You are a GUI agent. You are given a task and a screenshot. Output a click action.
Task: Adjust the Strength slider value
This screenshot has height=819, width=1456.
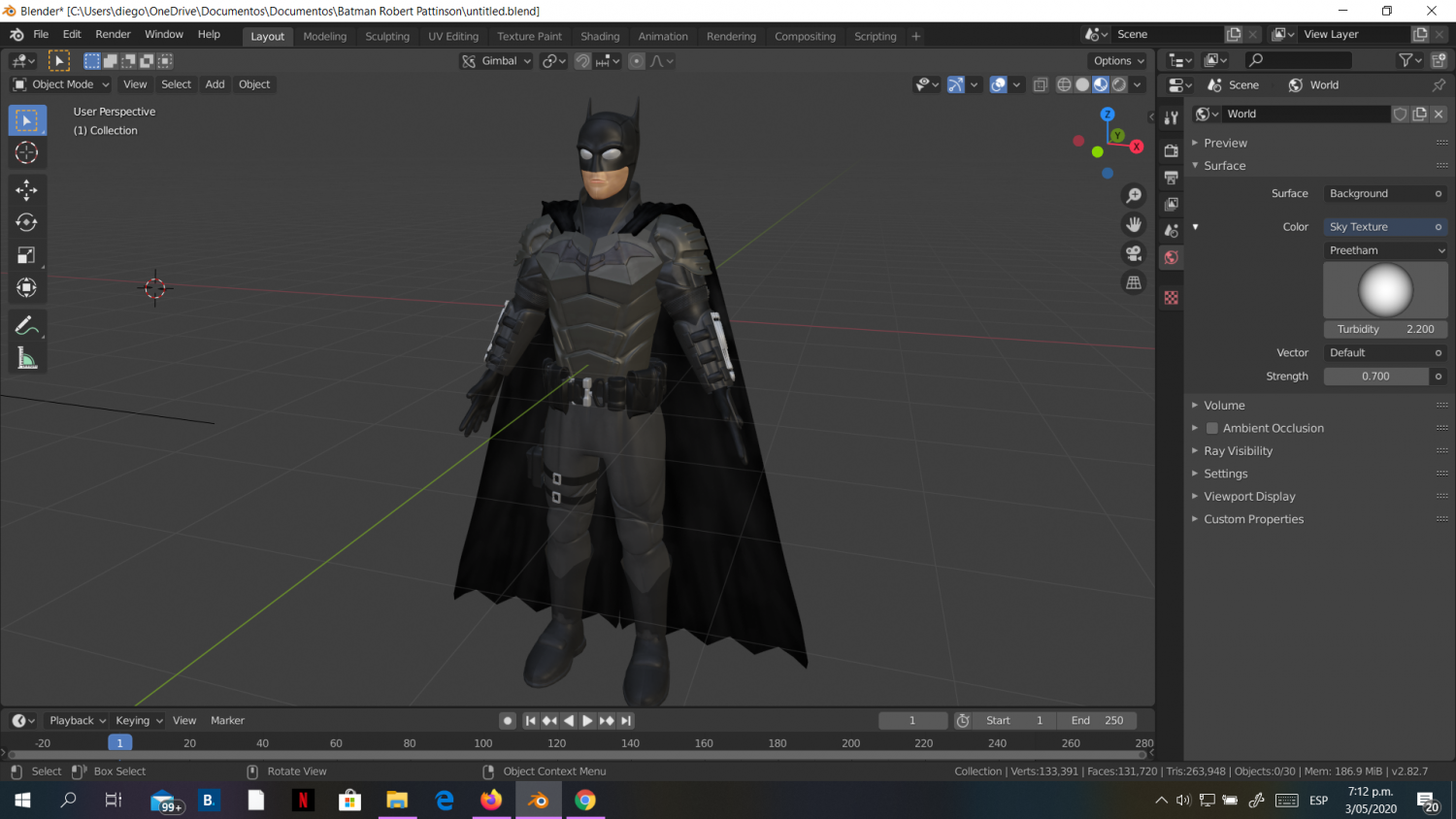pyautogui.click(x=1375, y=376)
